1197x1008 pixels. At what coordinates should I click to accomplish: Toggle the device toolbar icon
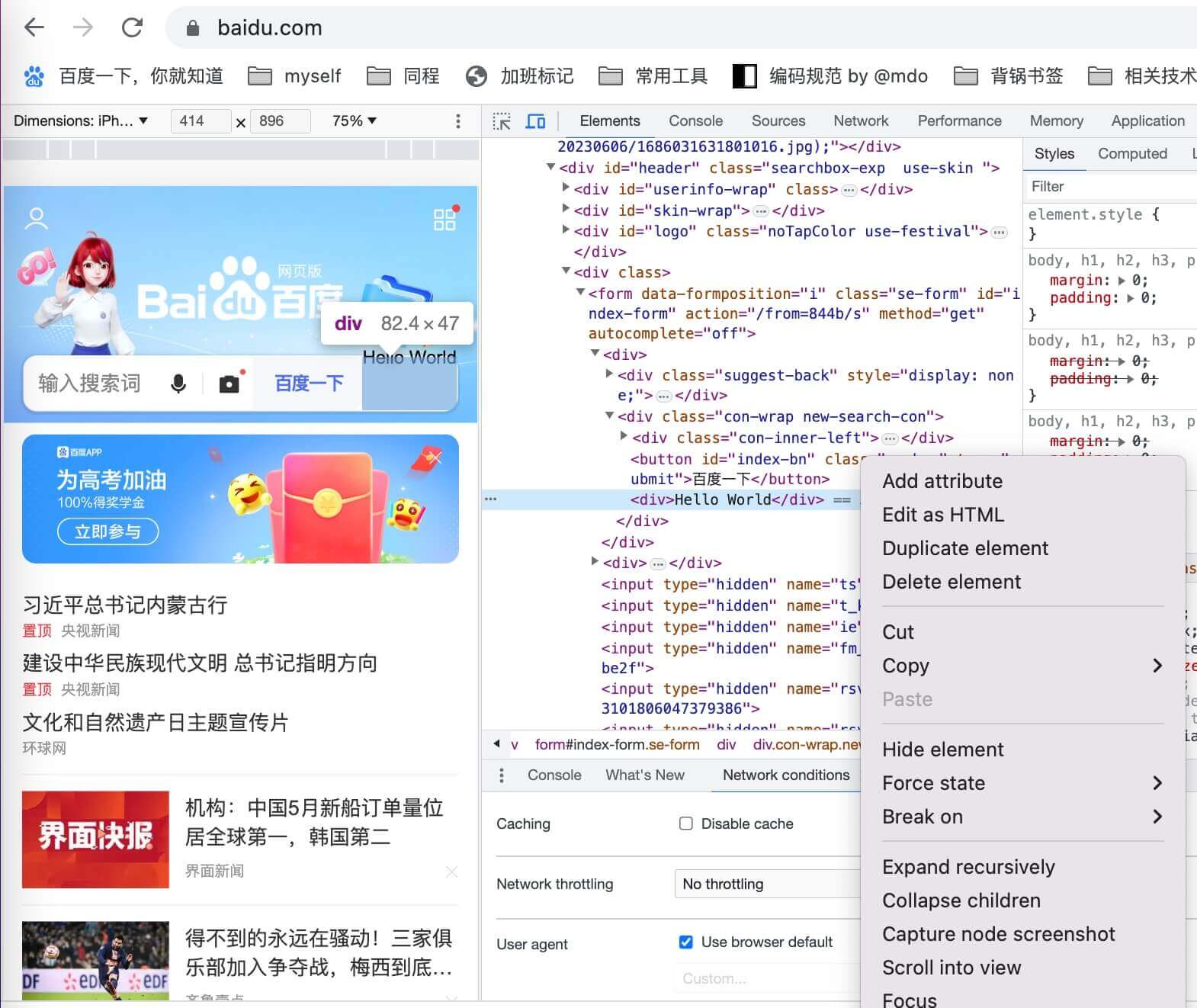536,121
